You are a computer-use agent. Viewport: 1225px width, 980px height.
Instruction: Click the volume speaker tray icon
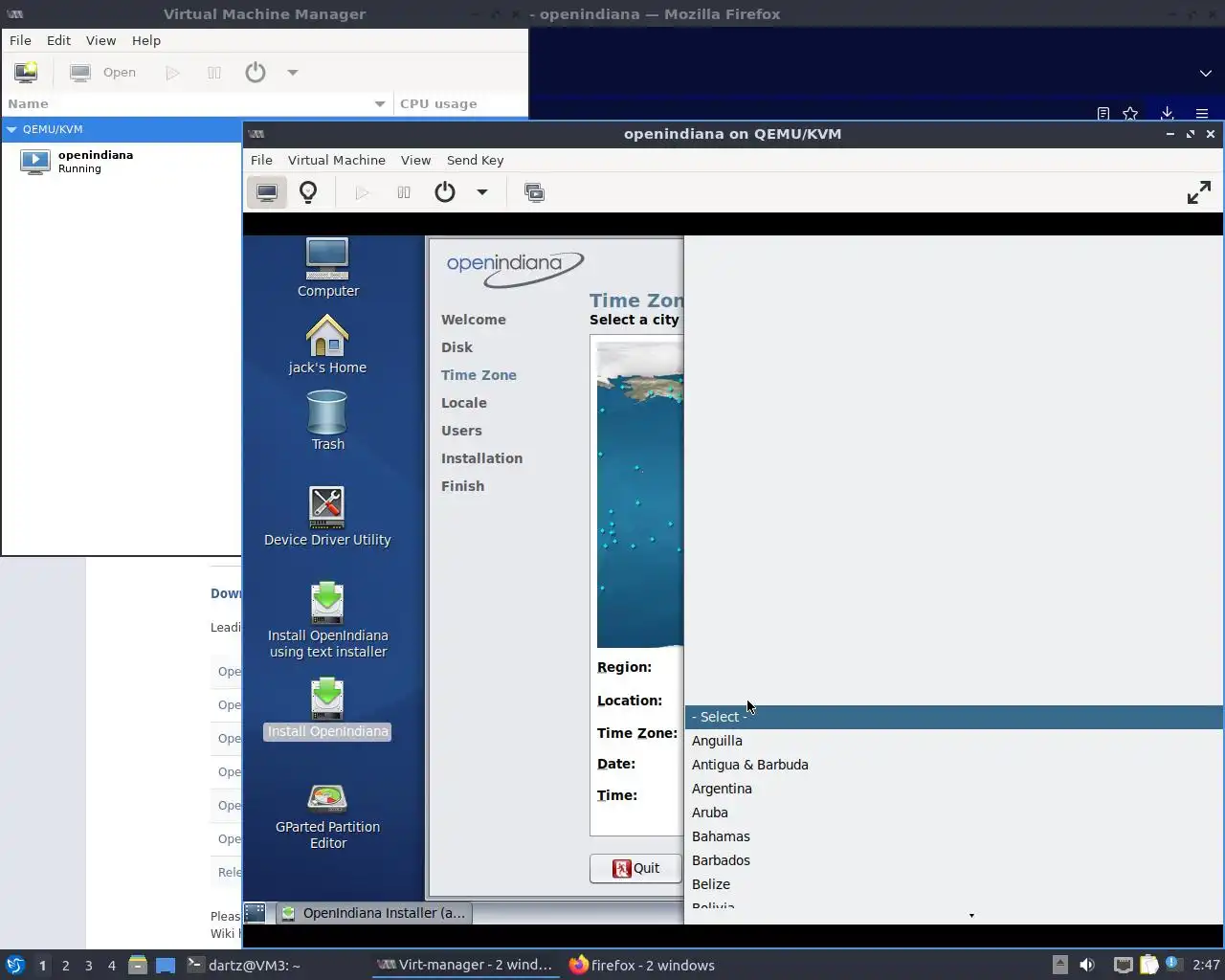pos(1086,965)
